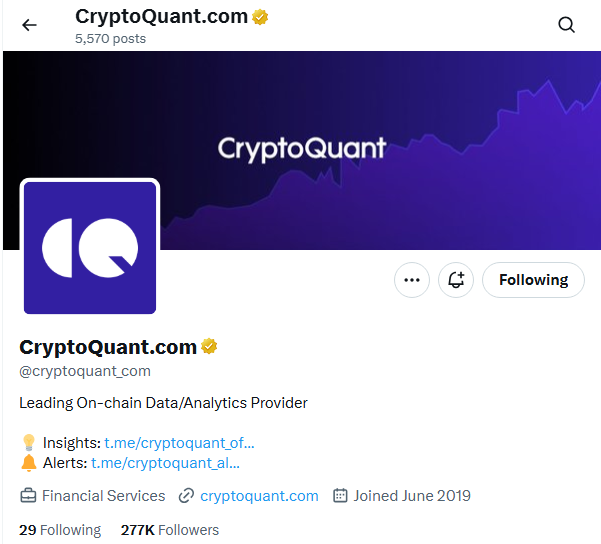601x544 pixels.
Task: Click the gold verified badge beside profile name
Action: coord(209,346)
